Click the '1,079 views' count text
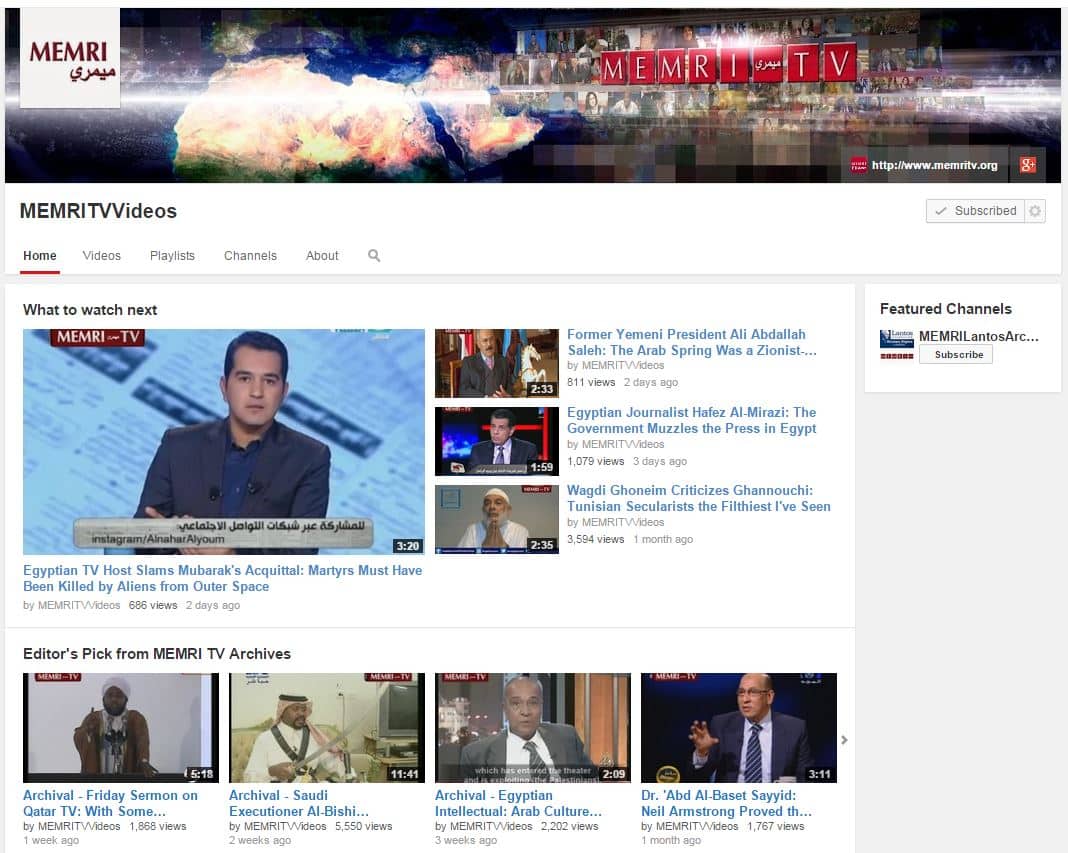The height and width of the screenshot is (853, 1068). pyautogui.click(x=596, y=461)
